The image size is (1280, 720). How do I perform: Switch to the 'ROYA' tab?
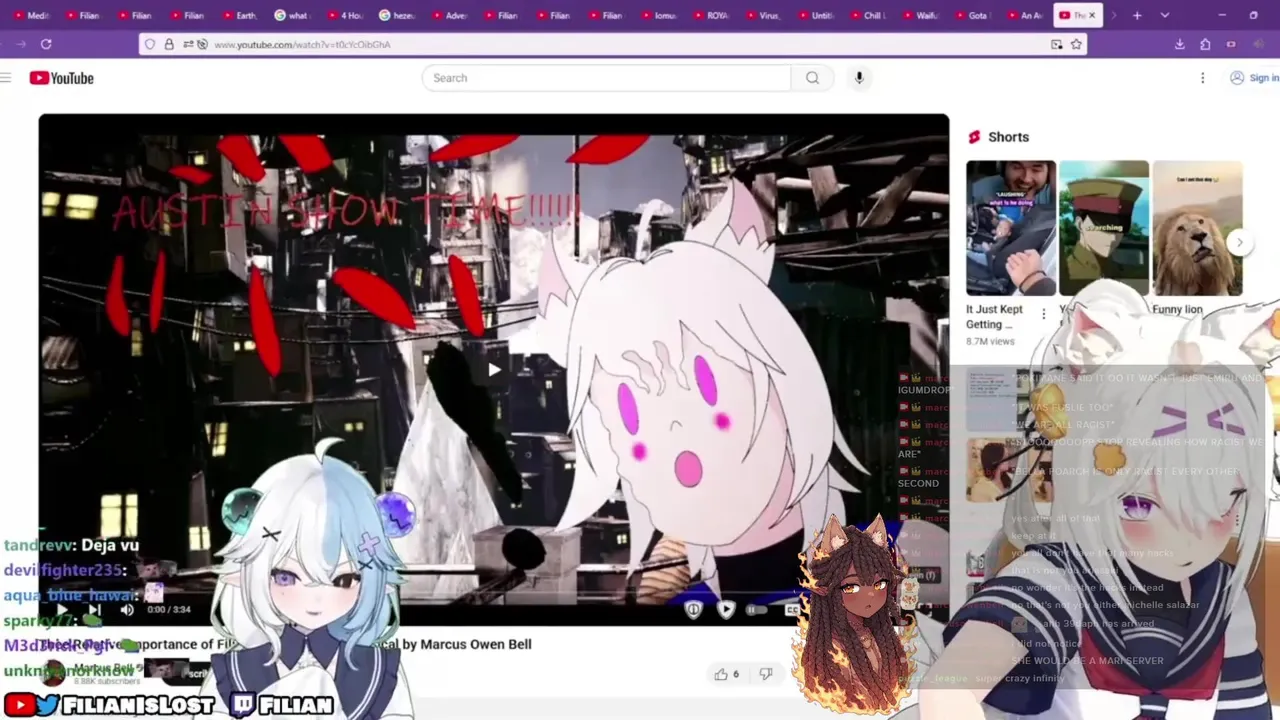[711, 15]
